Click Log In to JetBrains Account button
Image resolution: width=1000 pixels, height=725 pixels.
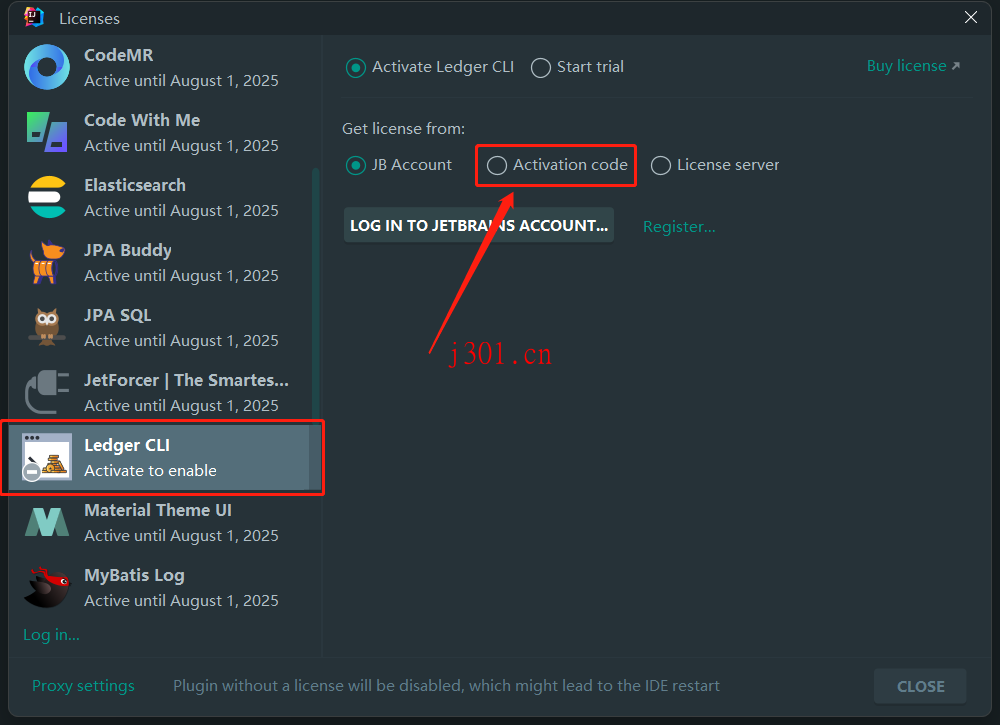tap(479, 225)
